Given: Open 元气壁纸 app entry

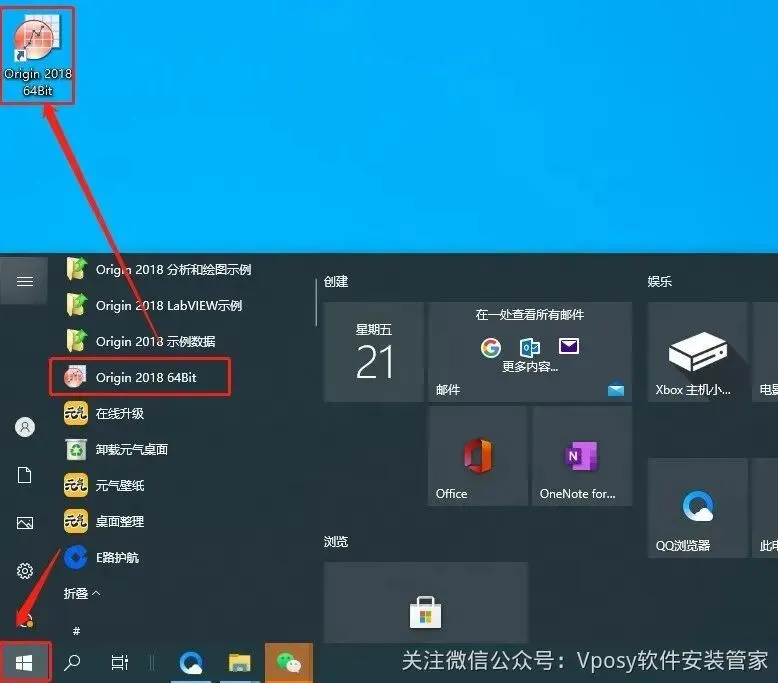Looking at the screenshot, I should [x=105, y=485].
